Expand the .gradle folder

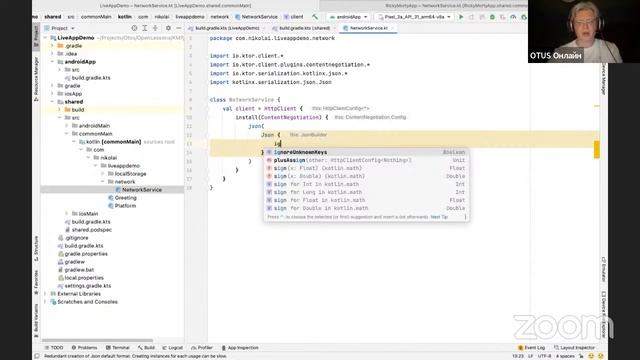[52, 46]
